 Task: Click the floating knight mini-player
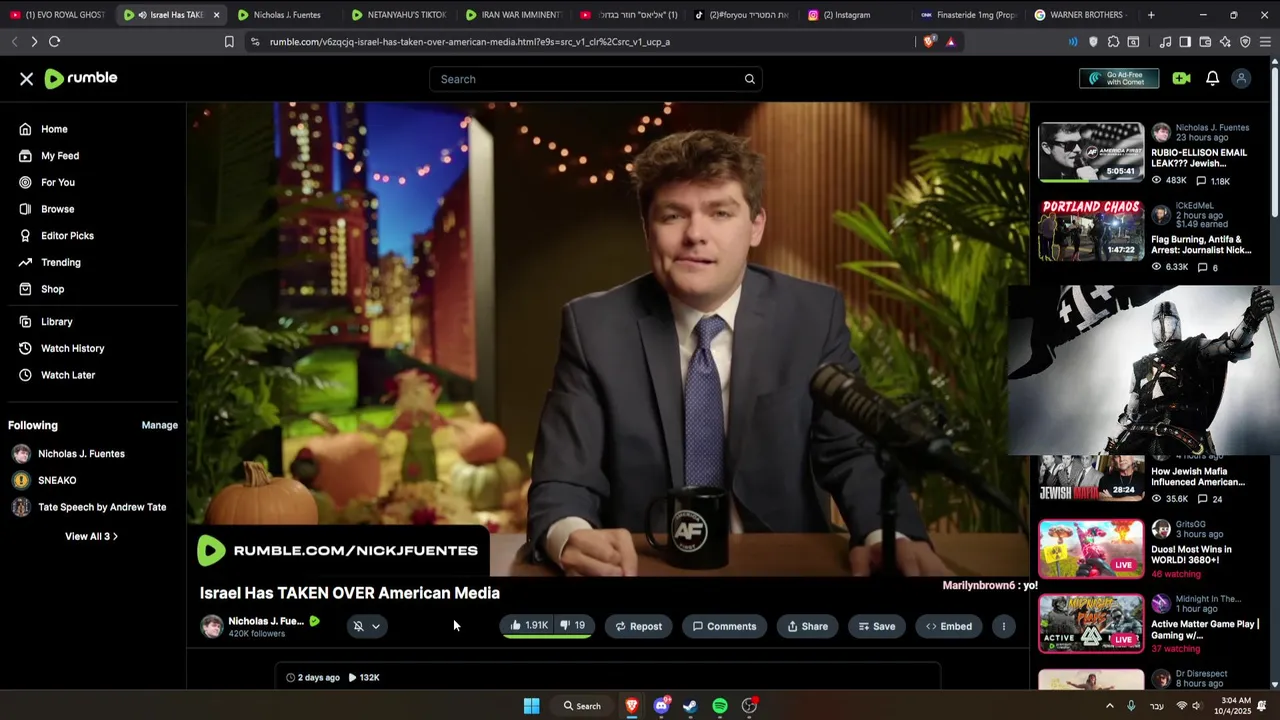[x=1143, y=370]
